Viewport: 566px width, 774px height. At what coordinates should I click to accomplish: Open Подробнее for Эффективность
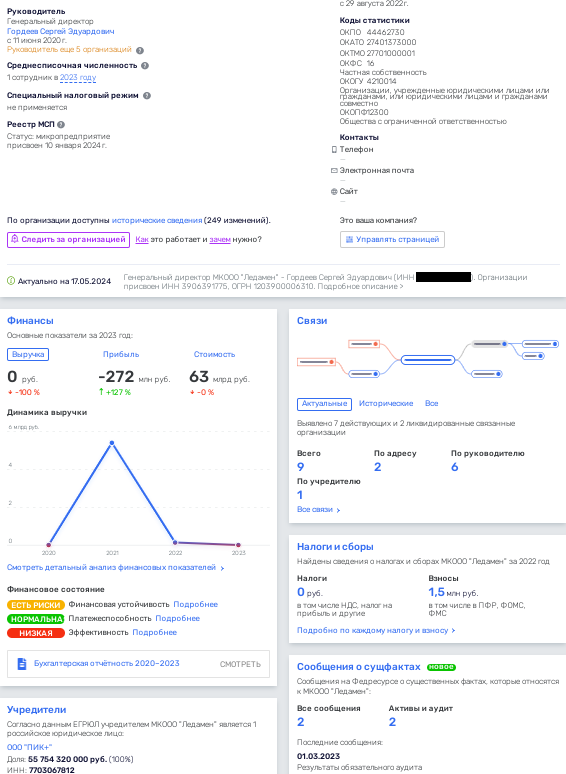[154, 633]
